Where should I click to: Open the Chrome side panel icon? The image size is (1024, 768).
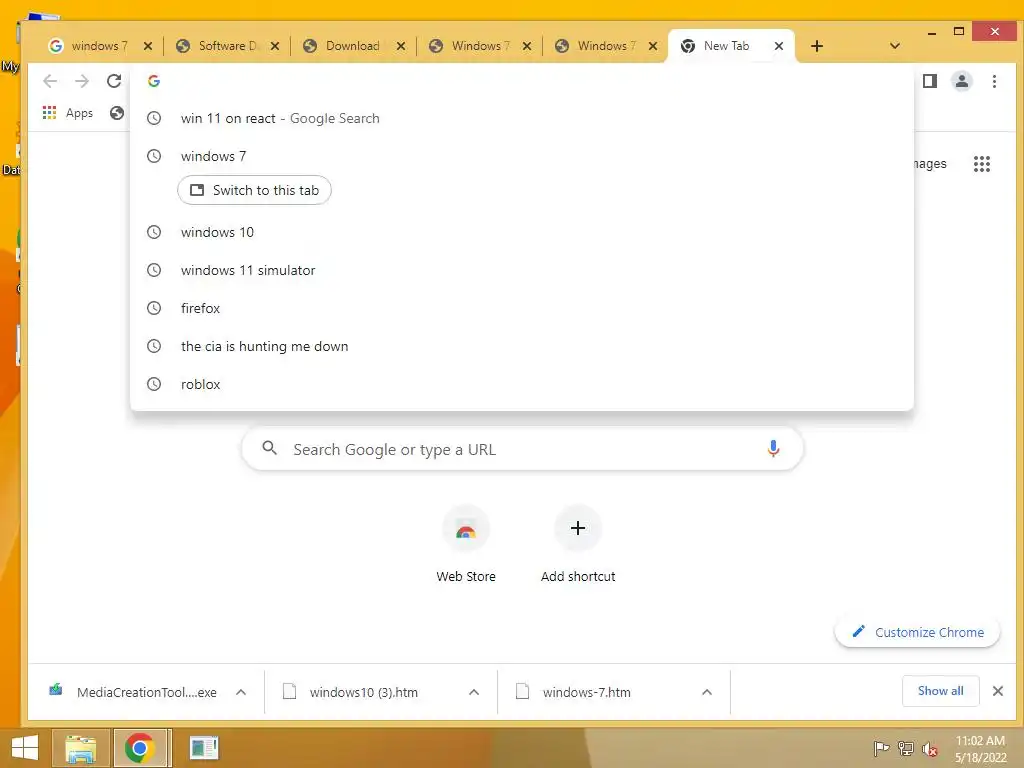click(x=930, y=81)
